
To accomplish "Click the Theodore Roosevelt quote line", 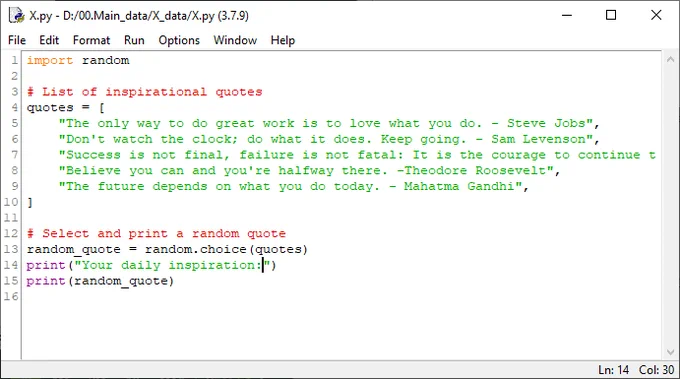I will [310, 170].
